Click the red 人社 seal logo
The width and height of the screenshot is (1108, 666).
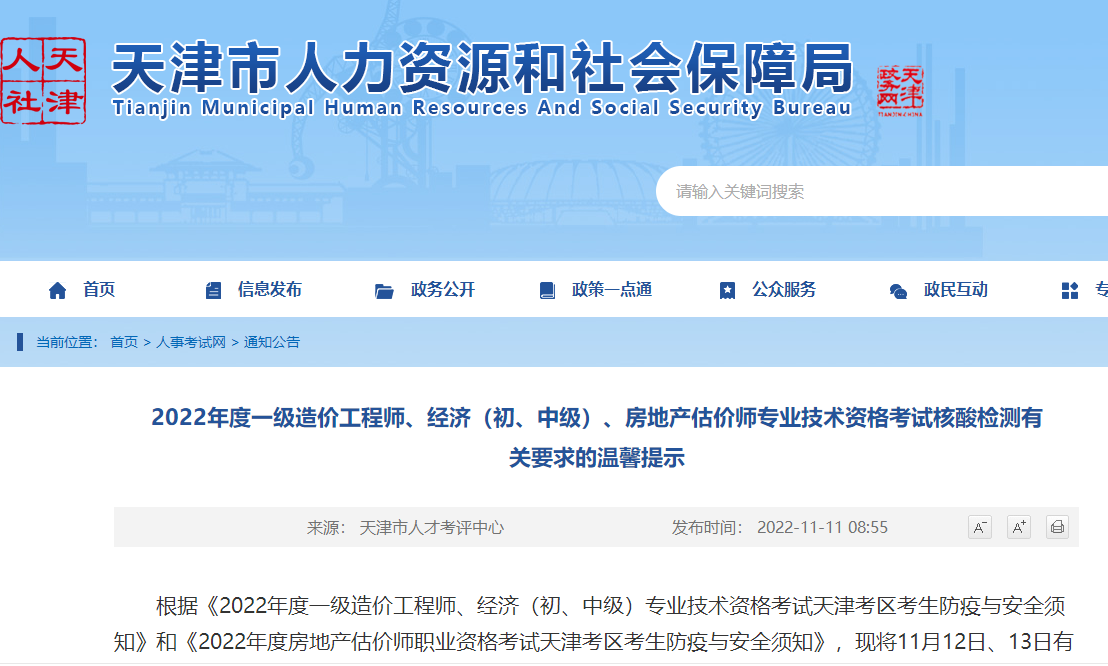[43, 80]
